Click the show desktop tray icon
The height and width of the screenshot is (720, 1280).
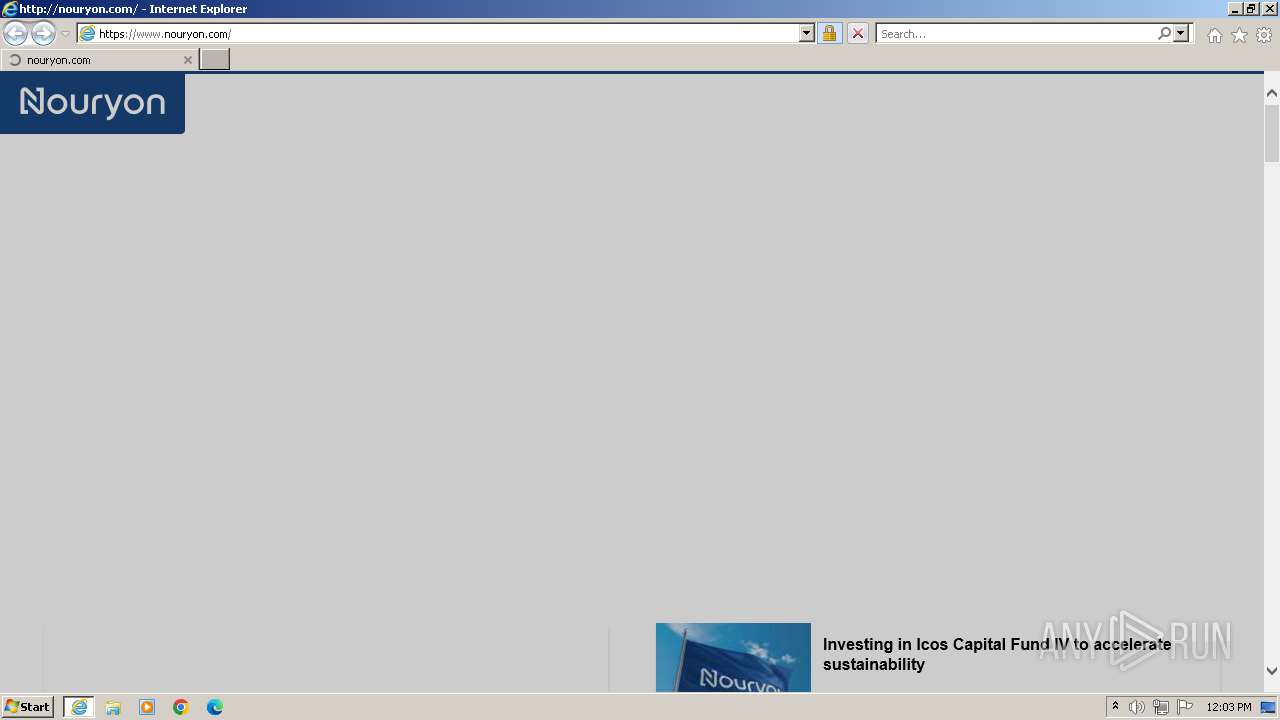[x=1269, y=707]
